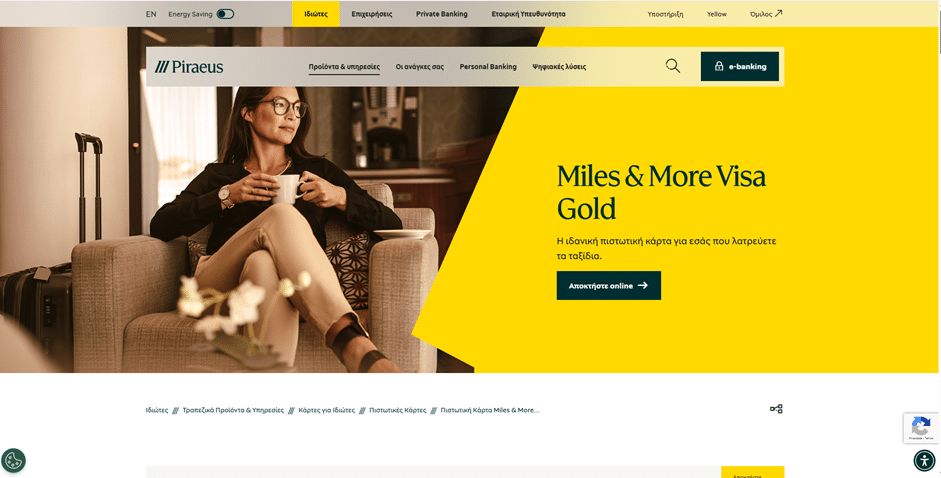941x478 pixels.
Task: Click the e-banking button with the lock icon
Action: pyautogui.click(x=740, y=67)
